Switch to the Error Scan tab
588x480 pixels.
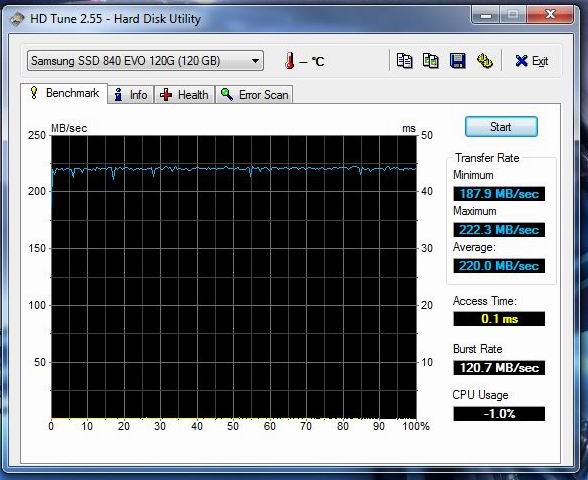click(254, 94)
